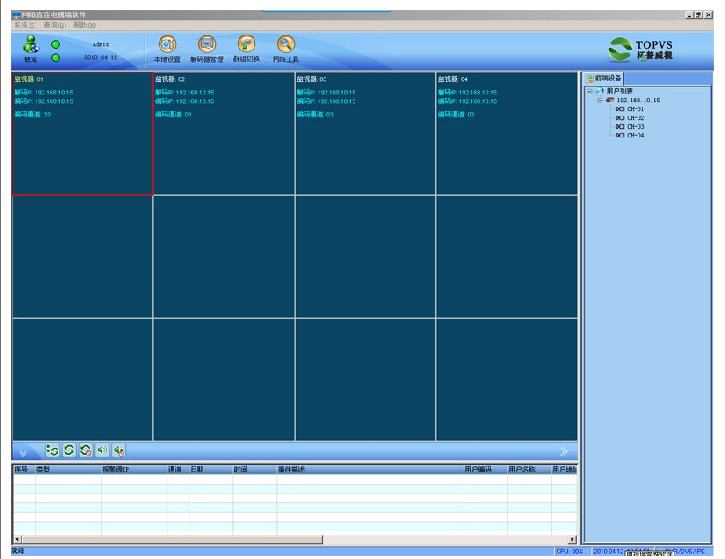This screenshot has width=725, height=559.
Task: Open the 网络工具 network tools icon
Action: (x=286, y=44)
